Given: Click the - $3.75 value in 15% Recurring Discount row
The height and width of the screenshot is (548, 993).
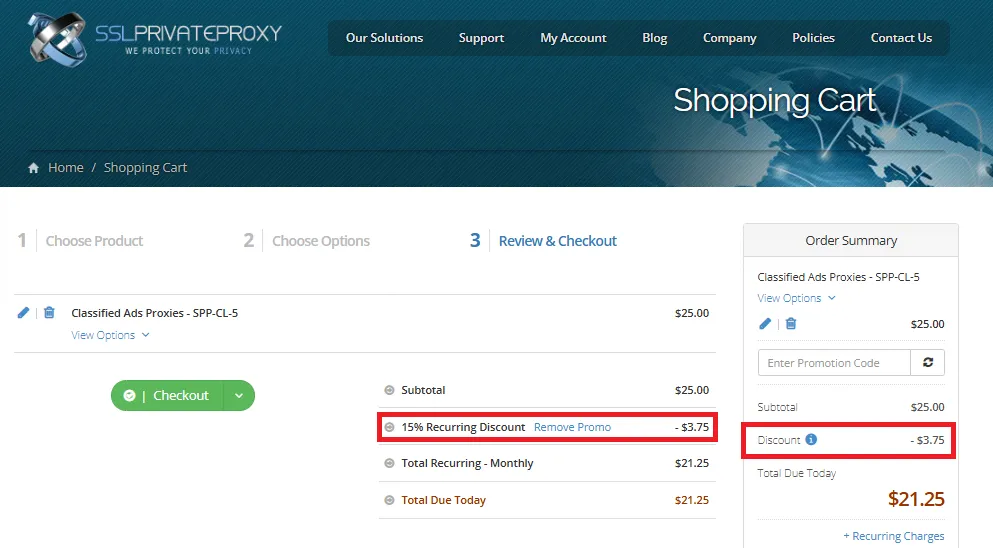Looking at the screenshot, I should 692,427.
